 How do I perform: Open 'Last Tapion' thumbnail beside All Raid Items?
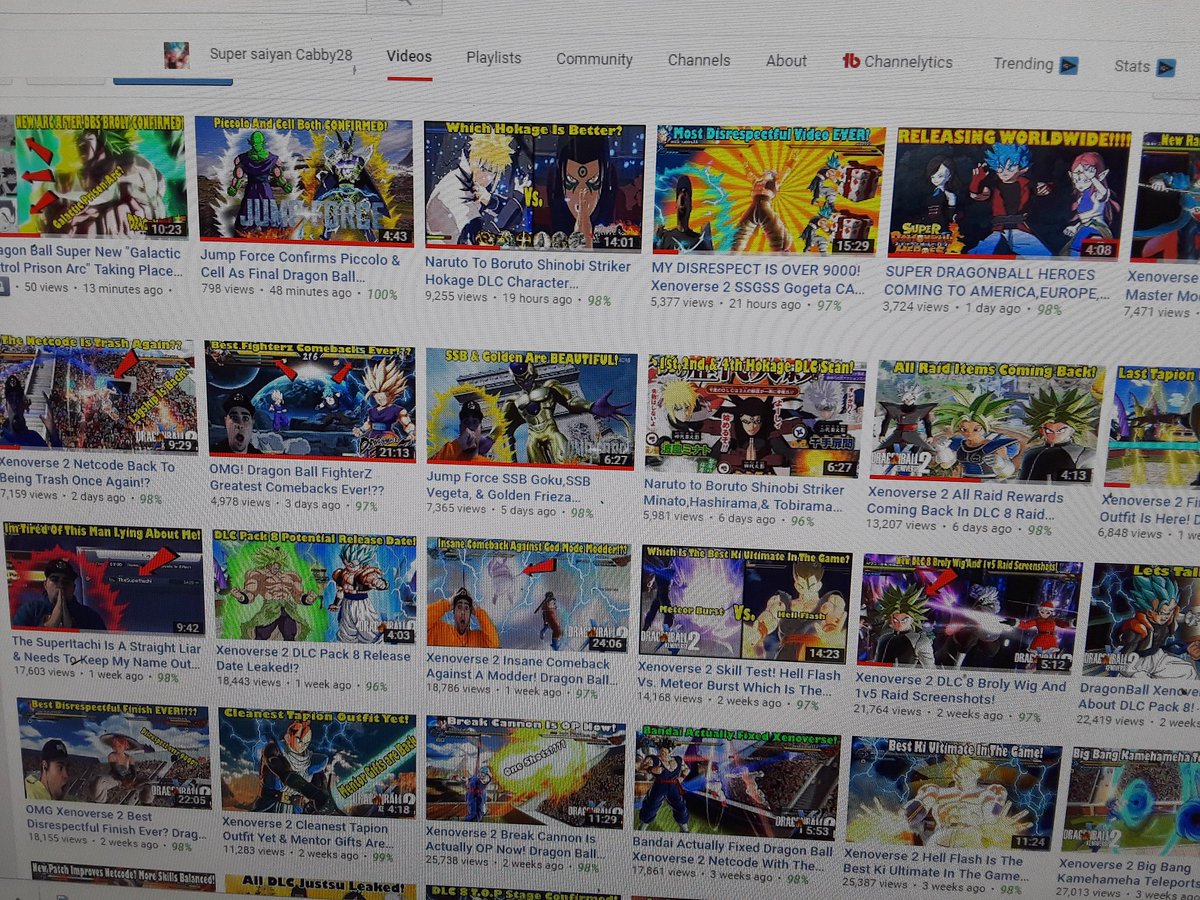pyautogui.click(x=1153, y=427)
